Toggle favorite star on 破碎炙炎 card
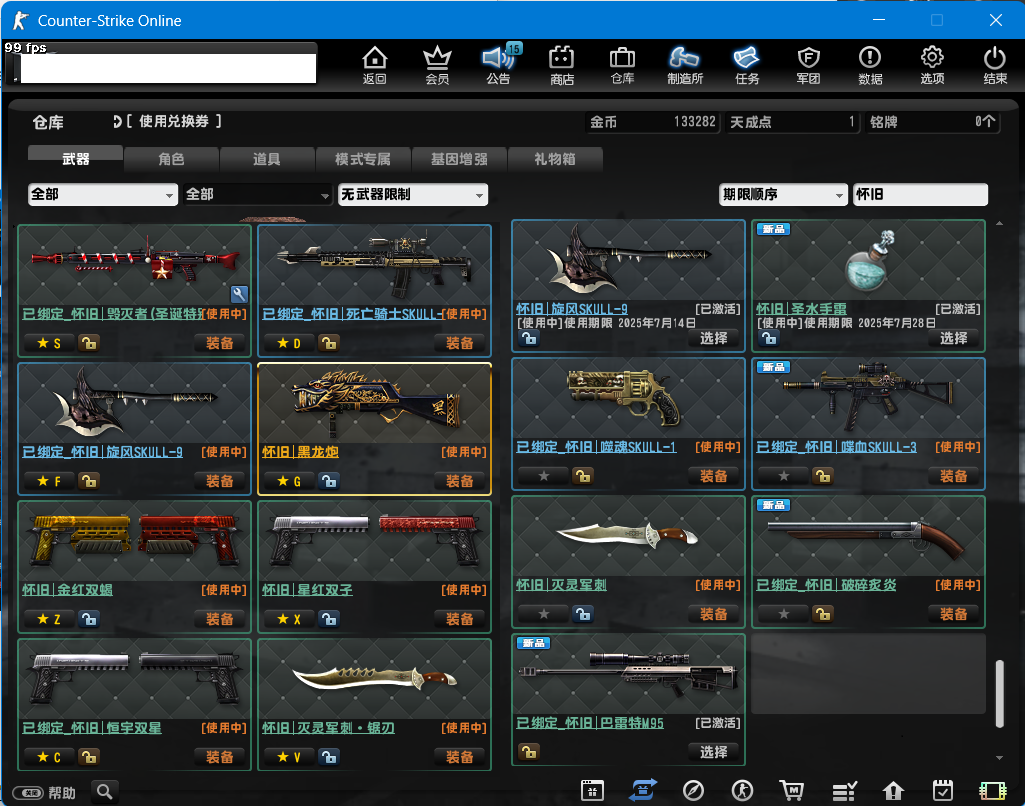This screenshot has height=806, width=1025. 783,614
